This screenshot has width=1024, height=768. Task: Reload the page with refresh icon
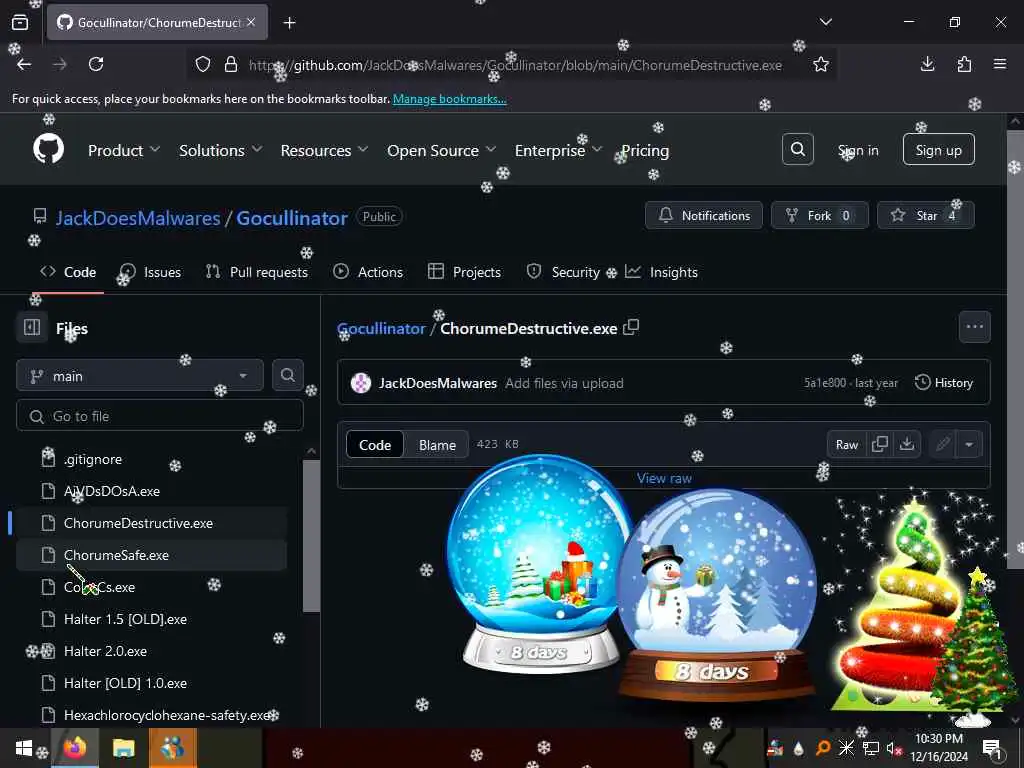pyautogui.click(x=96, y=64)
